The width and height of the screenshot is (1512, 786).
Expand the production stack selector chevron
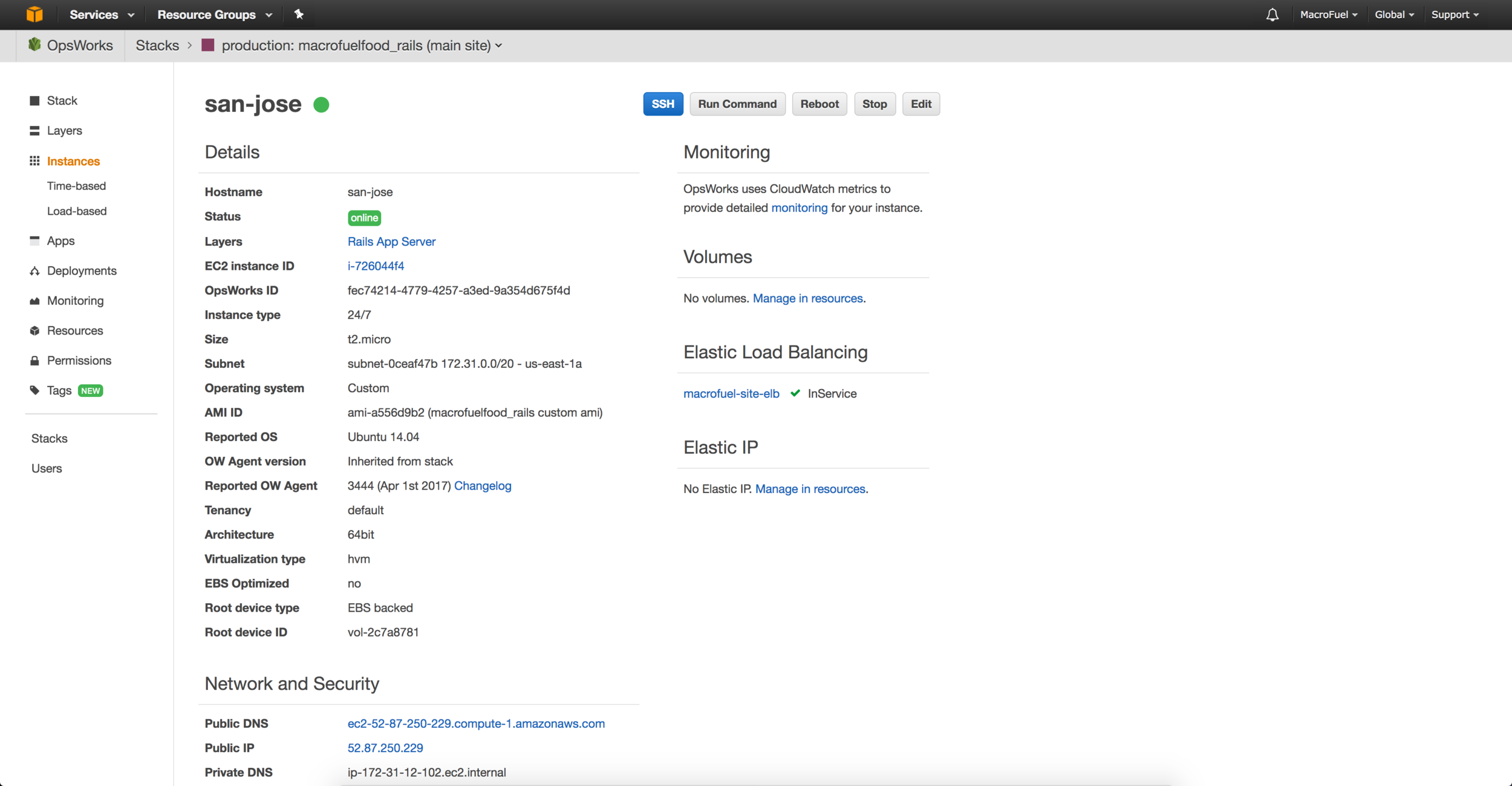coord(499,46)
